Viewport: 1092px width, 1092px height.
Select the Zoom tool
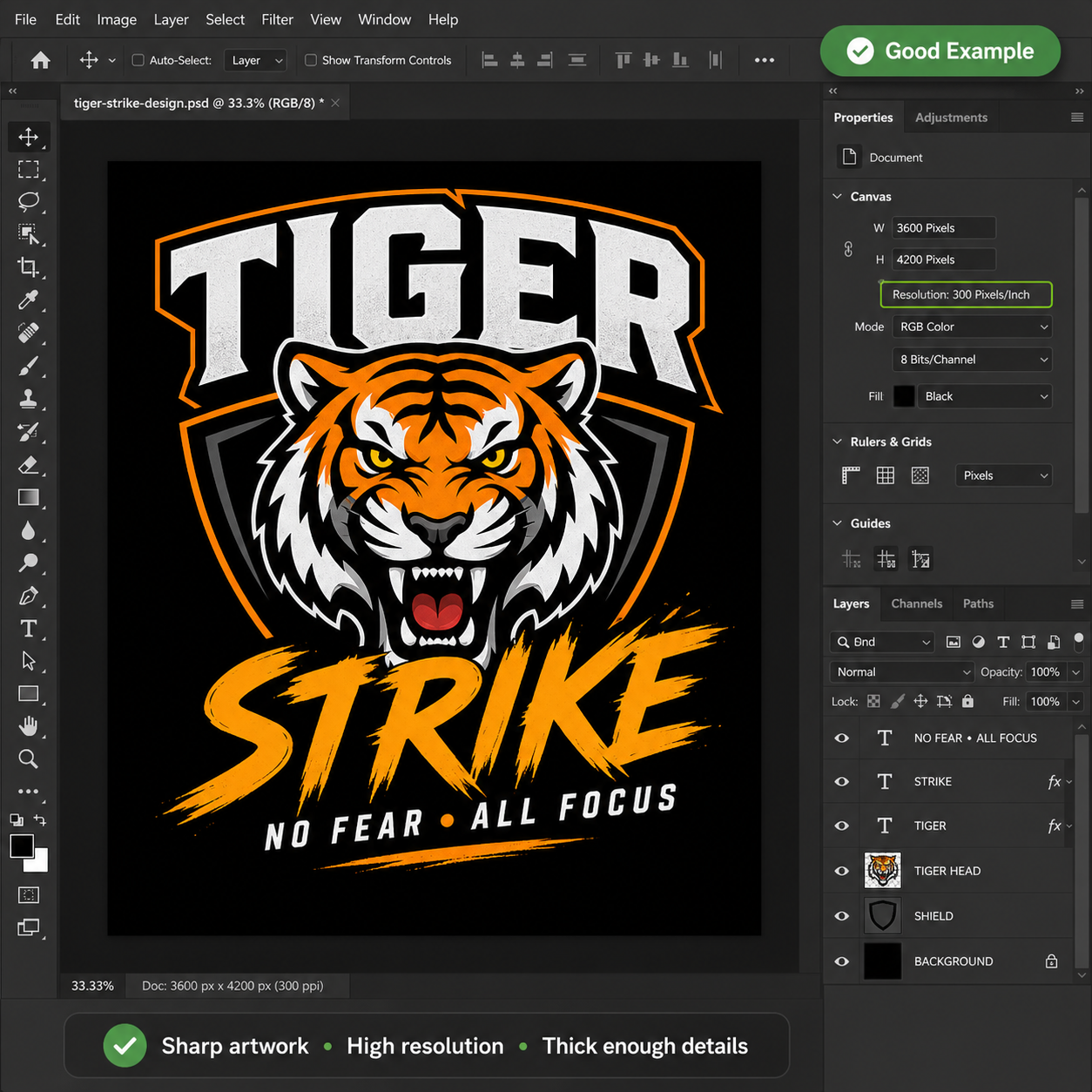pyautogui.click(x=28, y=758)
